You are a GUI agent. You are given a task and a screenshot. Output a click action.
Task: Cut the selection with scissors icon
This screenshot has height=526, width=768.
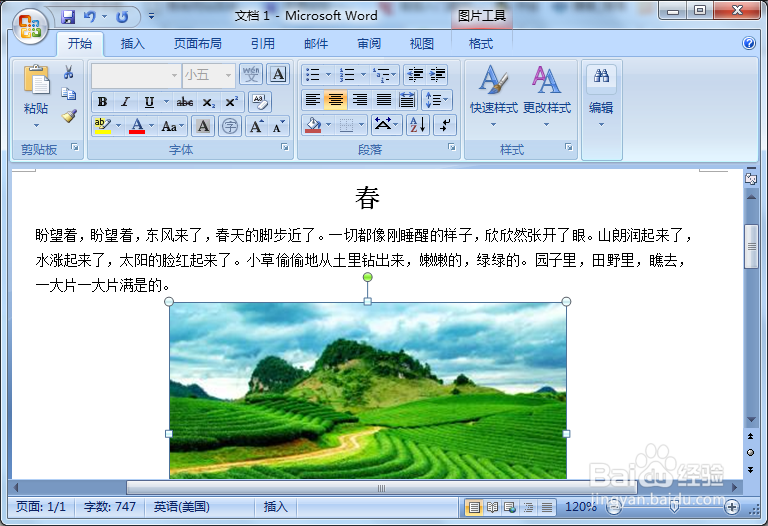click(x=69, y=72)
